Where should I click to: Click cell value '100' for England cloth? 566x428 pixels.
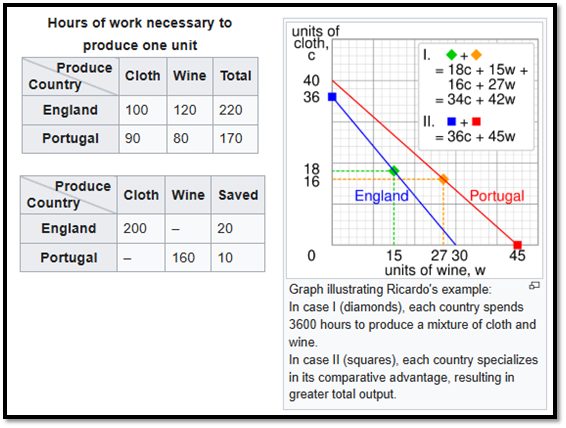136,110
